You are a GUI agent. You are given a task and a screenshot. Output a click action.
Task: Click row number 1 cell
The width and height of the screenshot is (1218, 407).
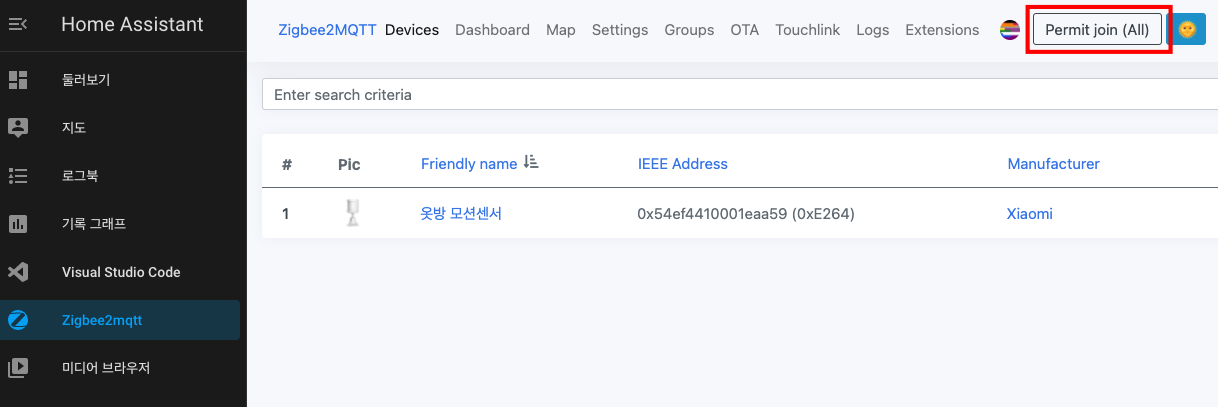285,214
